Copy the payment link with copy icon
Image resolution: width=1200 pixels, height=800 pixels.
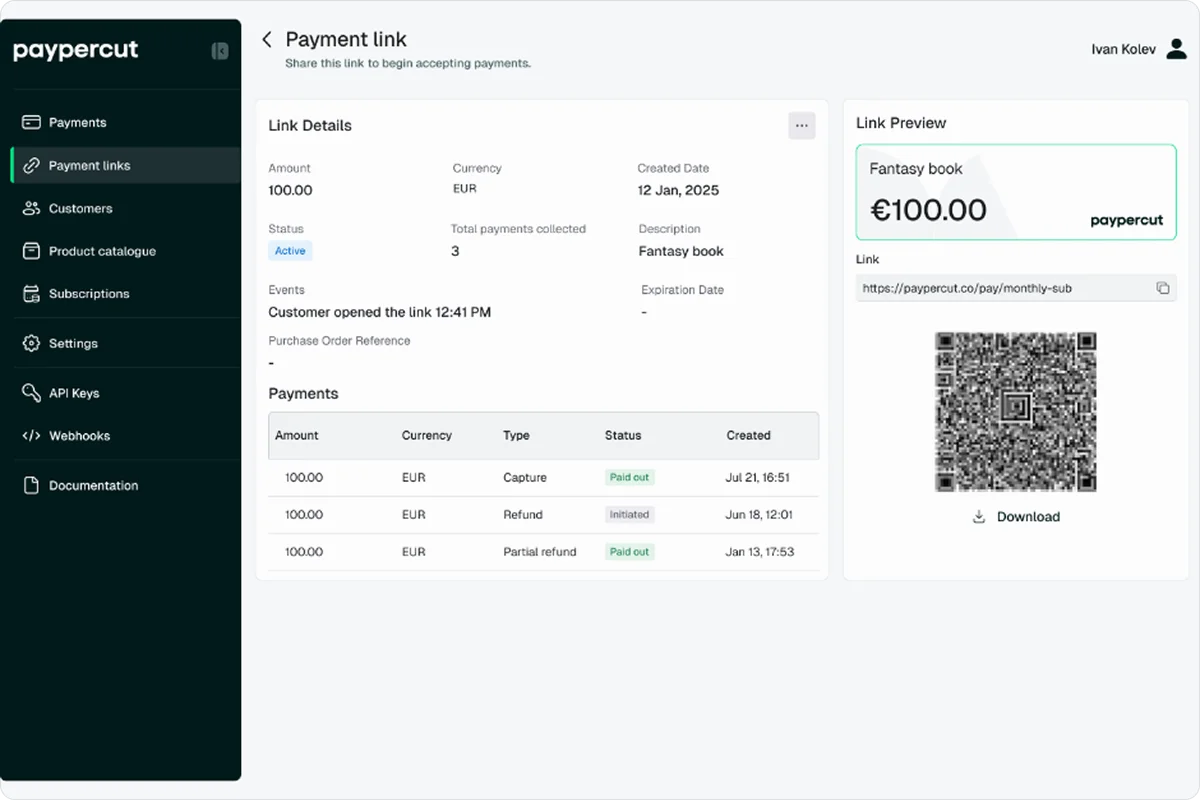point(1163,288)
